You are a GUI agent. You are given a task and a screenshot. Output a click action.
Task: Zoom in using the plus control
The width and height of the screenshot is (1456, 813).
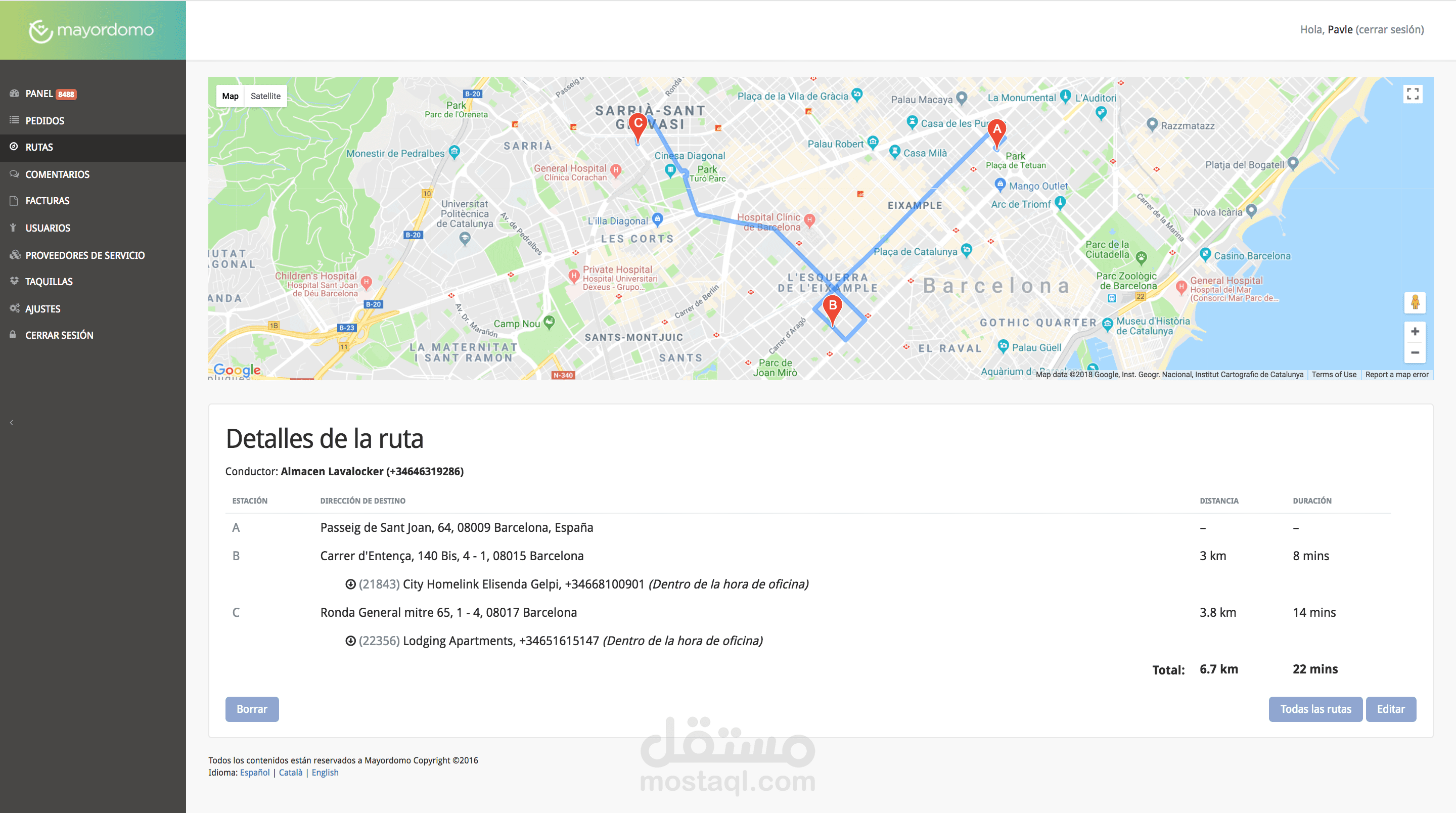tap(1416, 331)
